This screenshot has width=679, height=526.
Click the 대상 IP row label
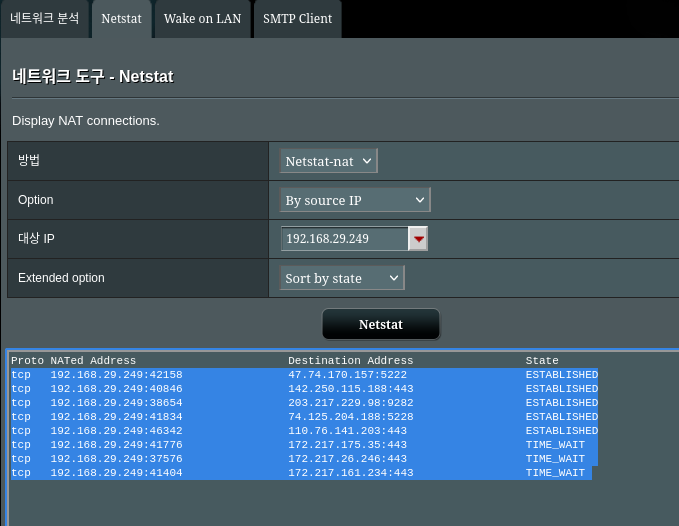36,239
